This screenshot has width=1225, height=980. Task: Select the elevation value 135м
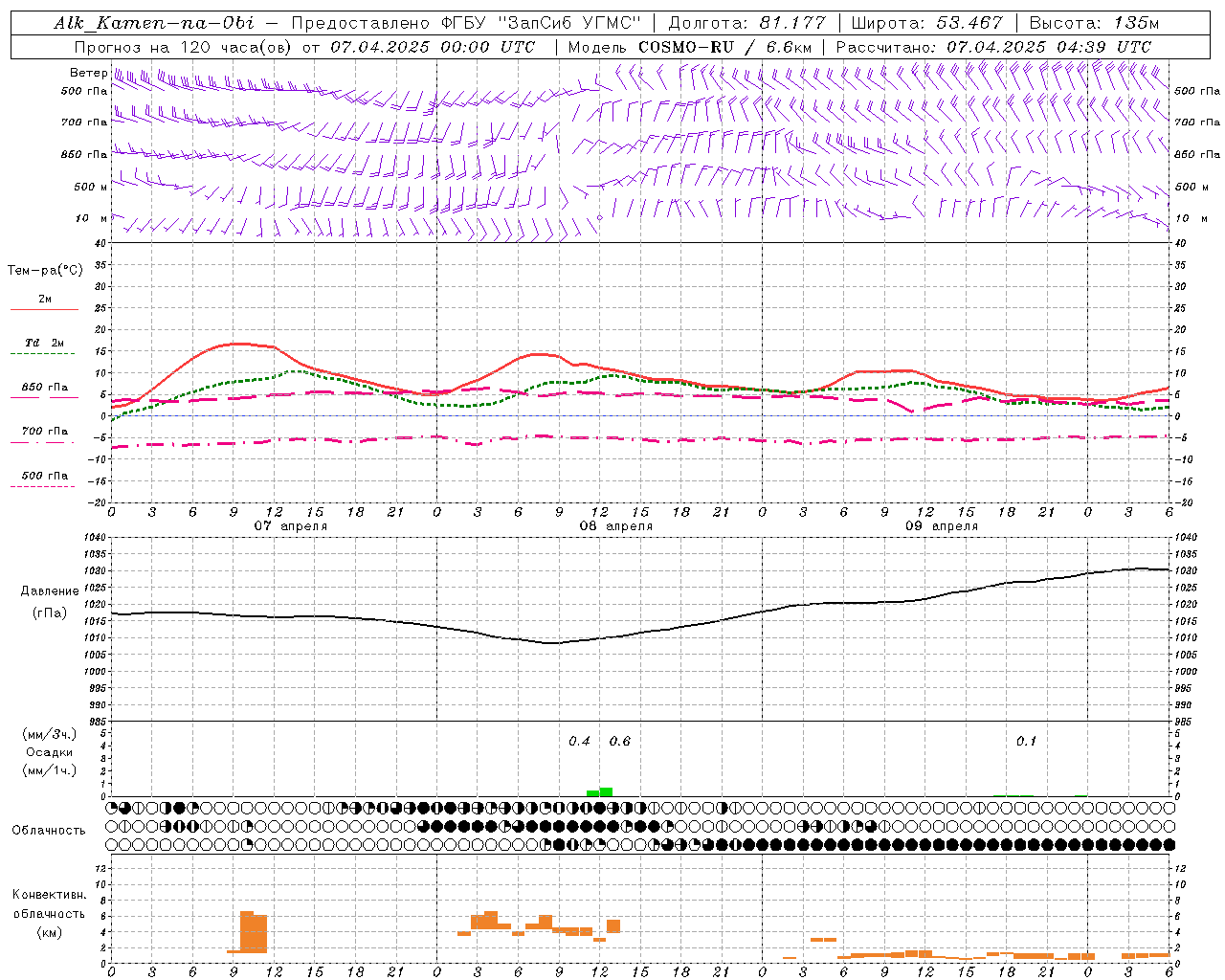pyautogui.click(x=1136, y=23)
